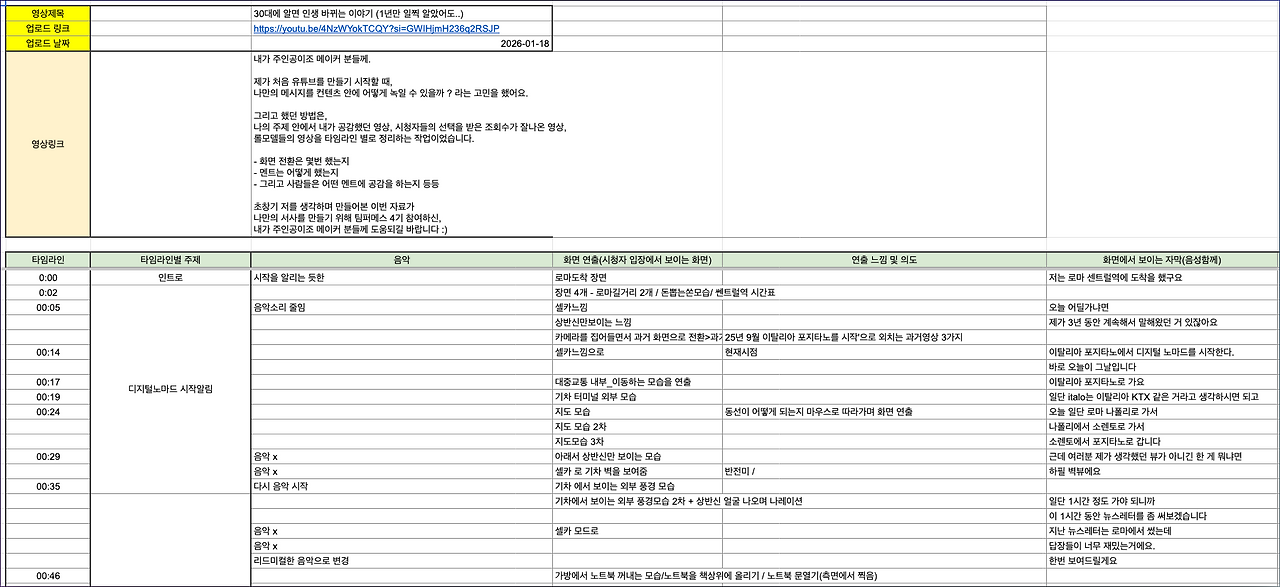
Task: Select the 연출 느낌 및 의도 header
Action: pos(884,260)
